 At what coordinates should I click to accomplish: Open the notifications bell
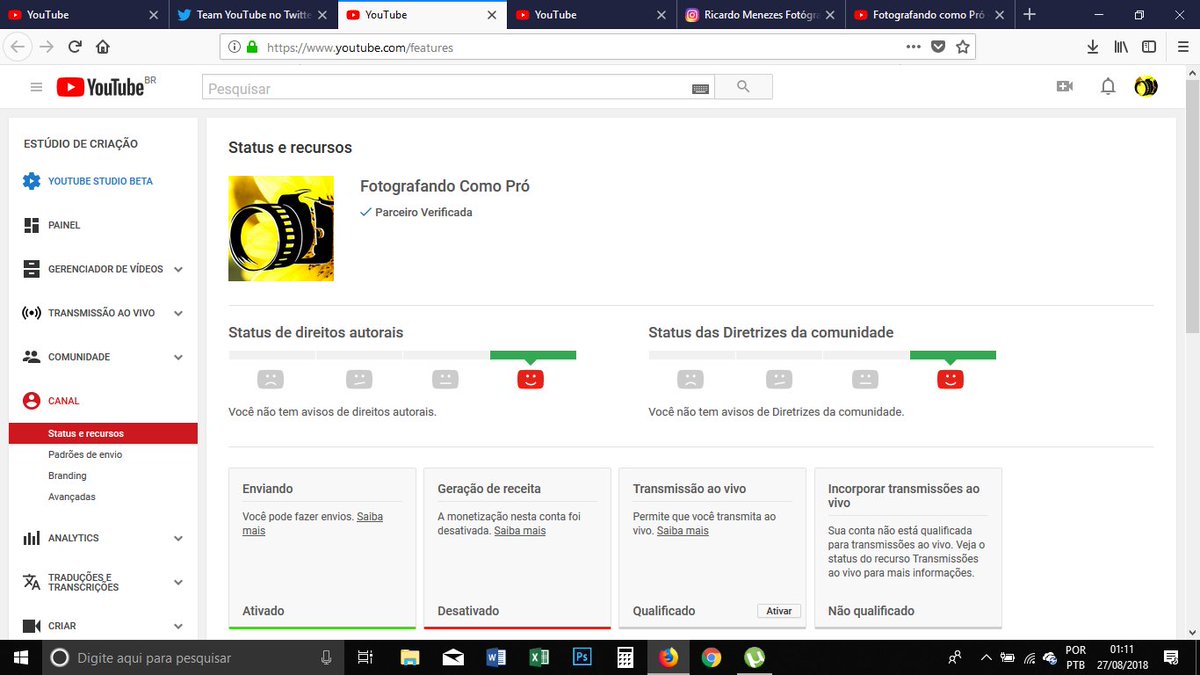[1108, 87]
